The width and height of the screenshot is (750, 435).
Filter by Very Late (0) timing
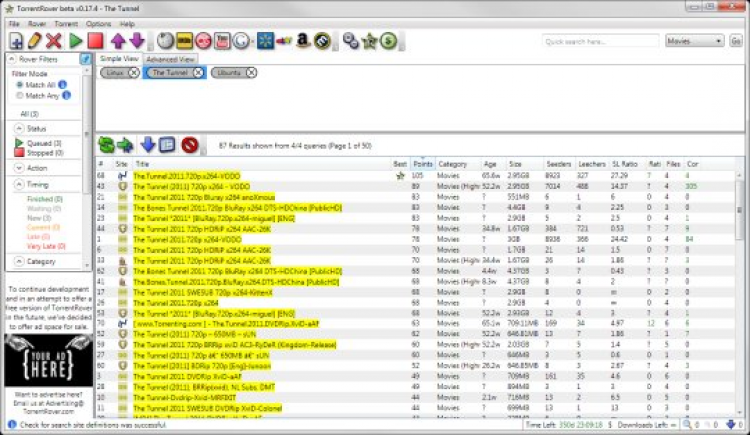[x=46, y=246]
